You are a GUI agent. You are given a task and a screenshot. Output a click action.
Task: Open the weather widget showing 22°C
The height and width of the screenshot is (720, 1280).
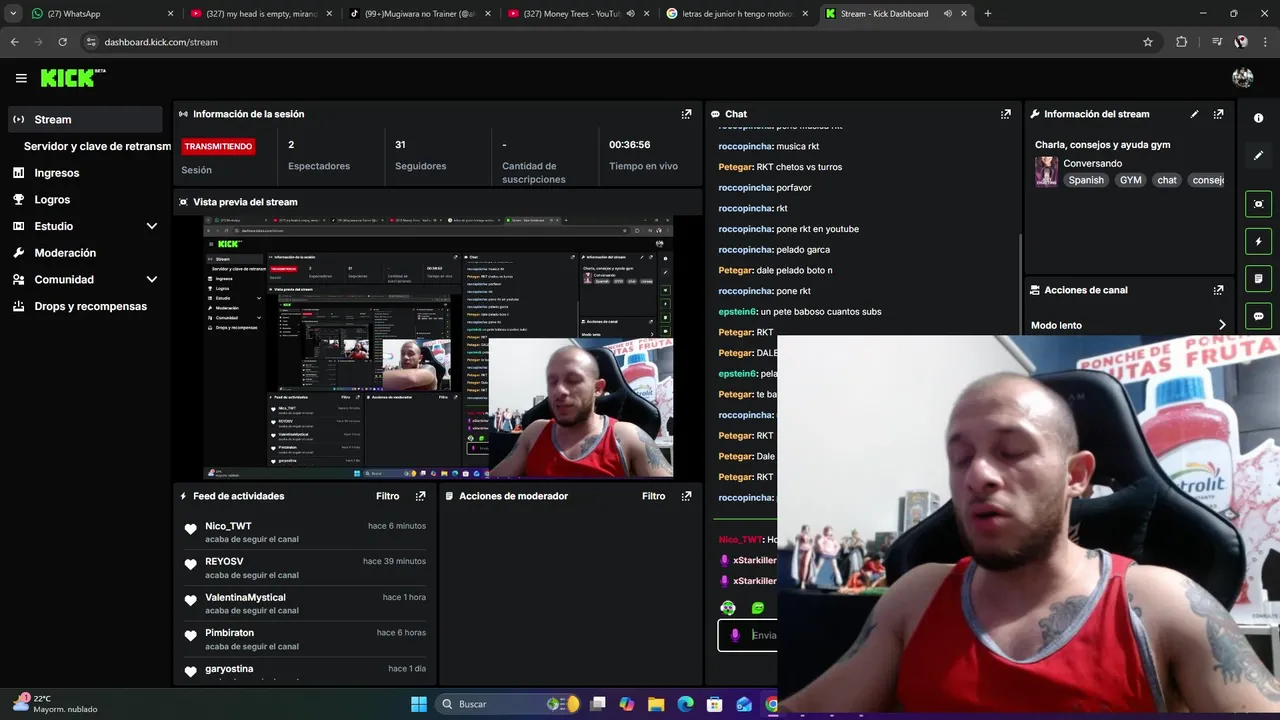(55, 704)
